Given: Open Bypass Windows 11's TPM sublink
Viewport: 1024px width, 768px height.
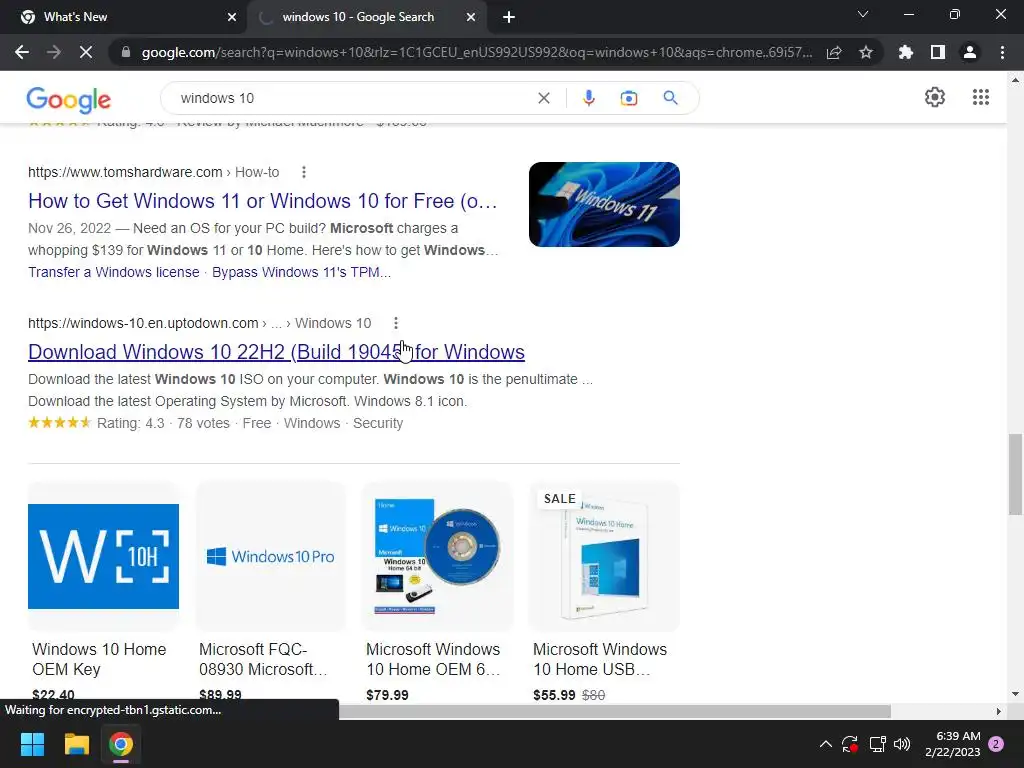Looking at the screenshot, I should (x=301, y=272).
